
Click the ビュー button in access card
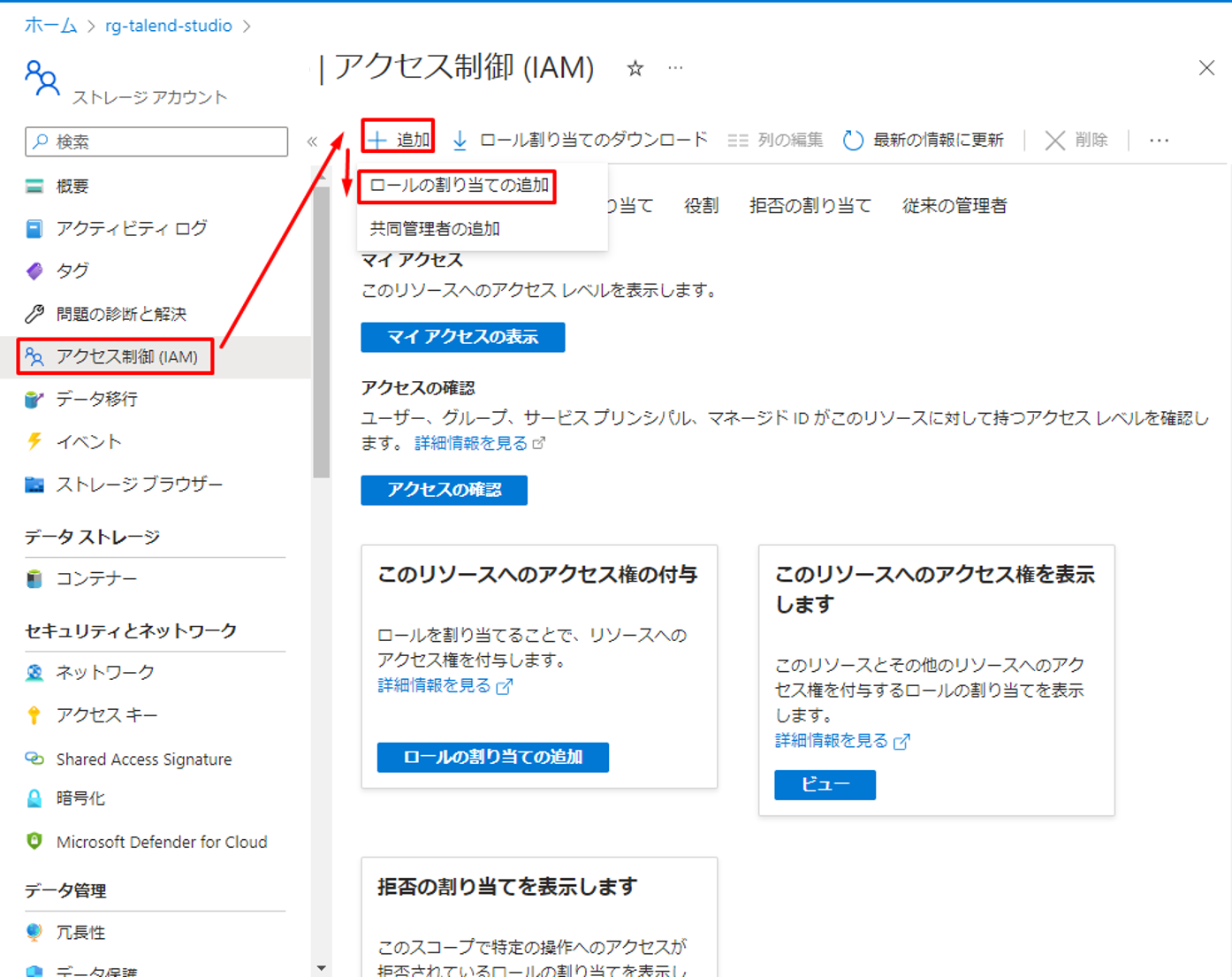825,784
